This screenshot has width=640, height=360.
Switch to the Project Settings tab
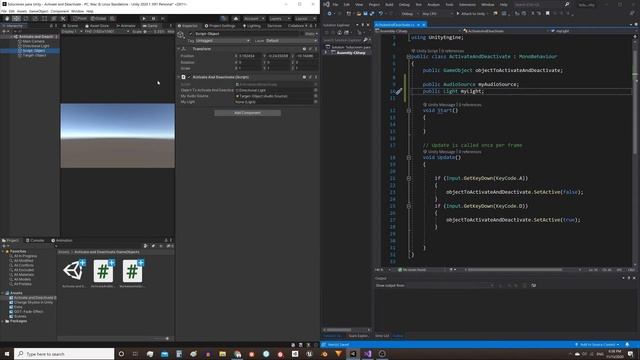click(x=220, y=26)
